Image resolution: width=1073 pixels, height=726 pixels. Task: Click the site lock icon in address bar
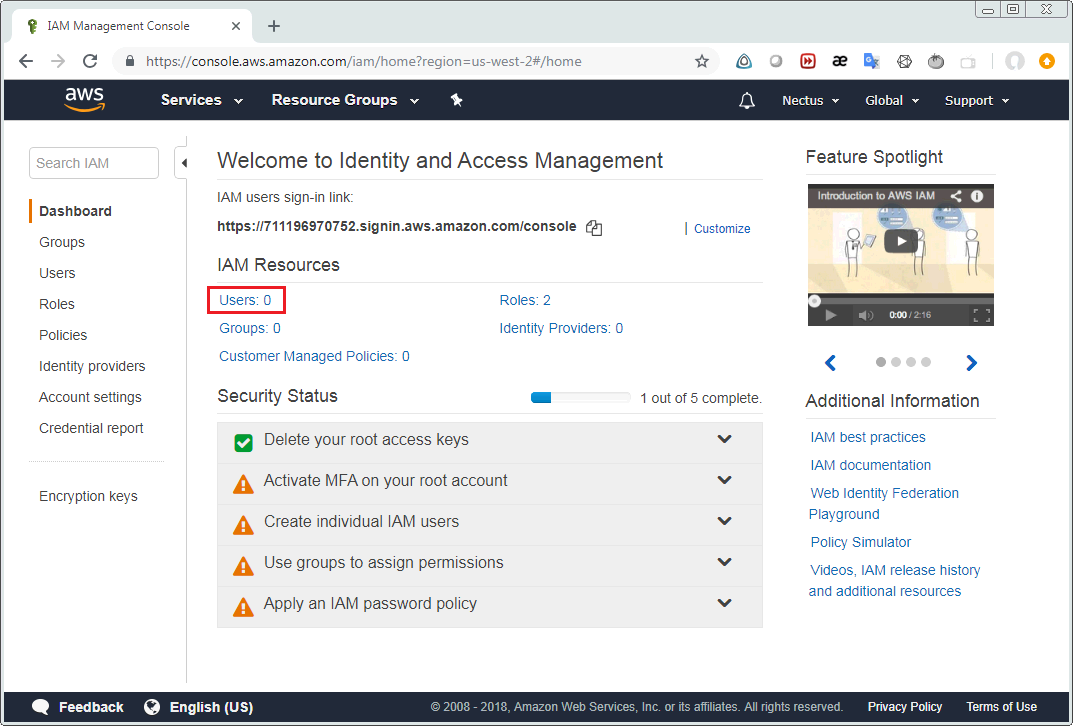(130, 61)
